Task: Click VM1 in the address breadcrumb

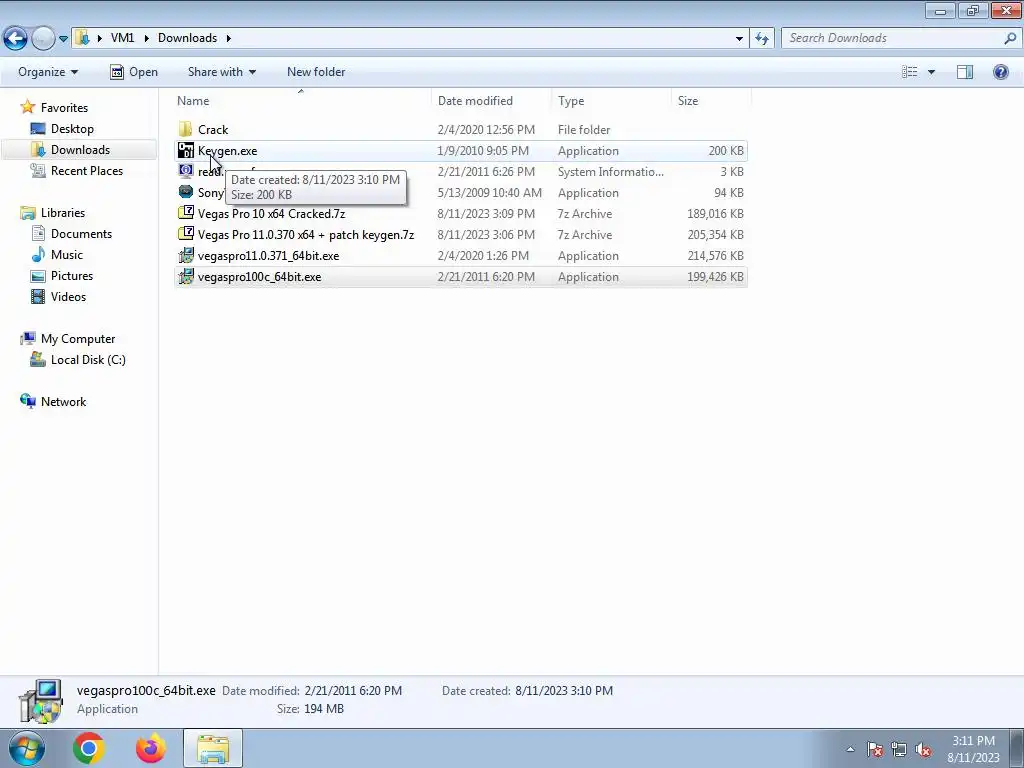Action: pyautogui.click(x=122, y=38)
